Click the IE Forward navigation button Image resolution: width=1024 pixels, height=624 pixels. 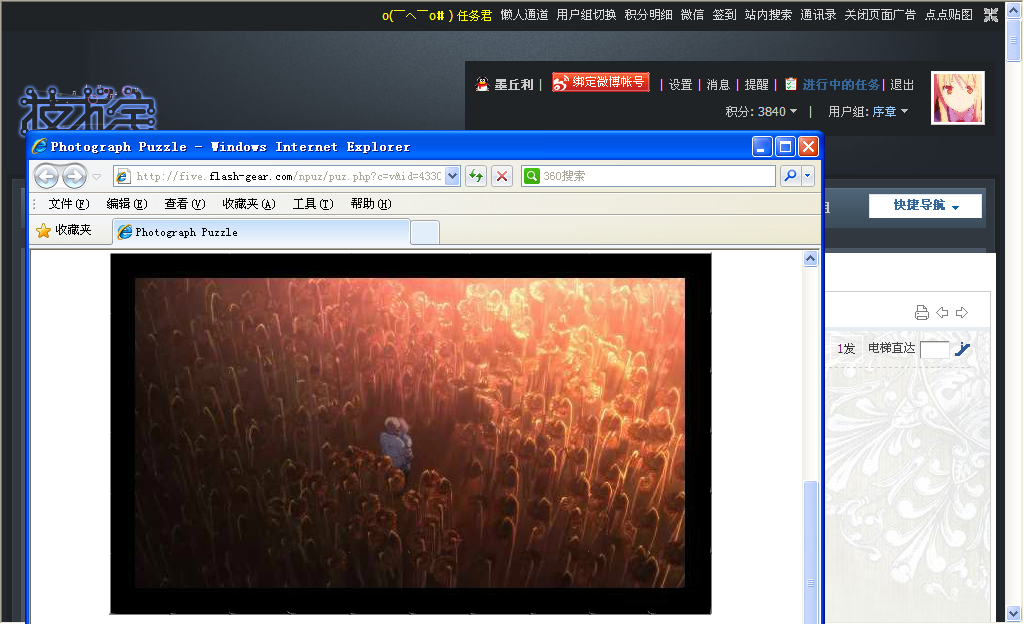(74, 177)
